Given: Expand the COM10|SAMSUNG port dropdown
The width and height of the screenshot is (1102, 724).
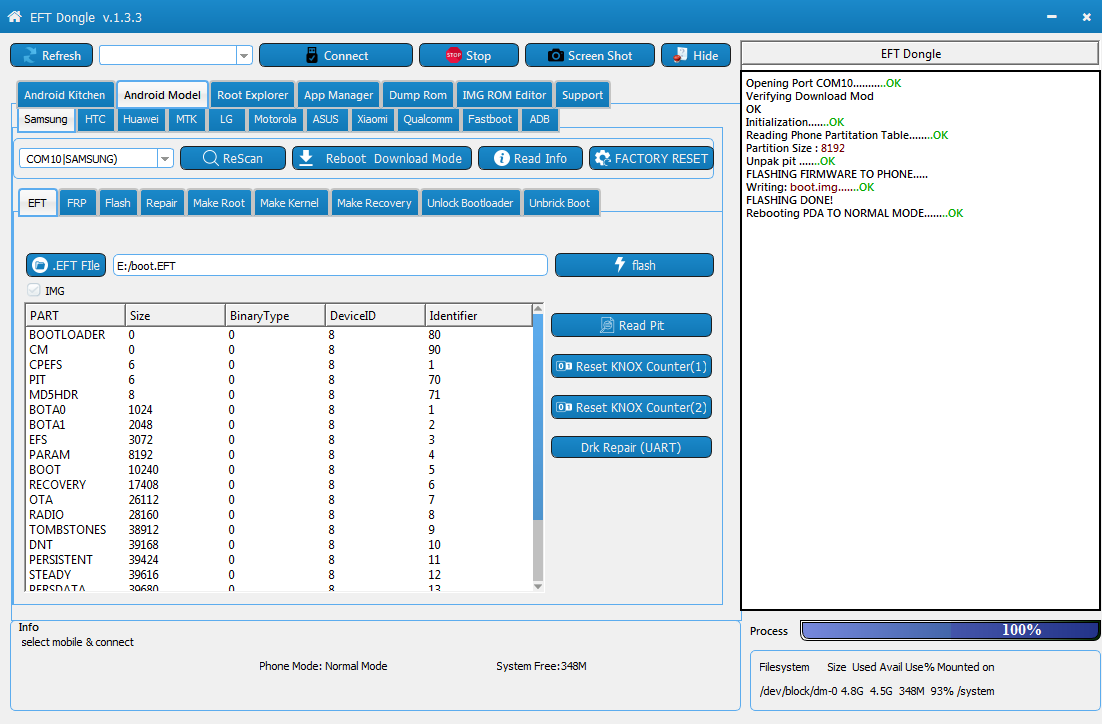Looking at the screenshot, I should click(164, 159).
